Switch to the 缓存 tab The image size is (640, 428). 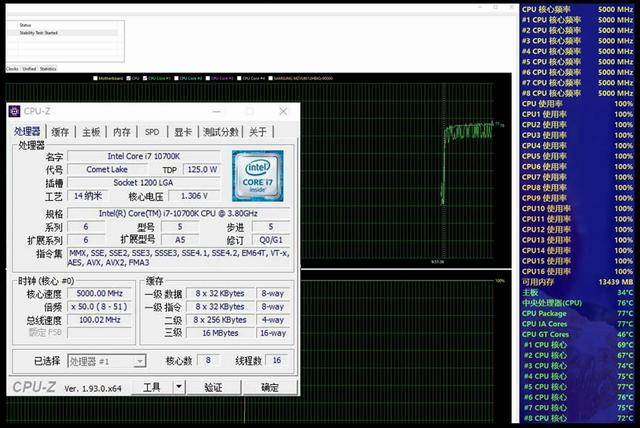tap(60, 132)
